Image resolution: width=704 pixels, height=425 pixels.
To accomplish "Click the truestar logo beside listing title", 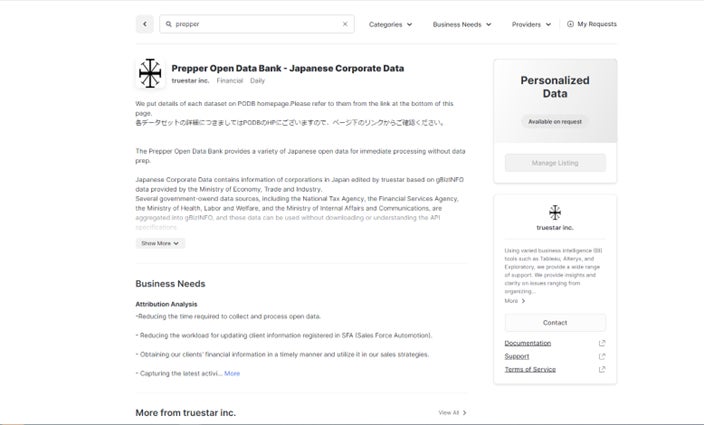I will tap(150, 73).
